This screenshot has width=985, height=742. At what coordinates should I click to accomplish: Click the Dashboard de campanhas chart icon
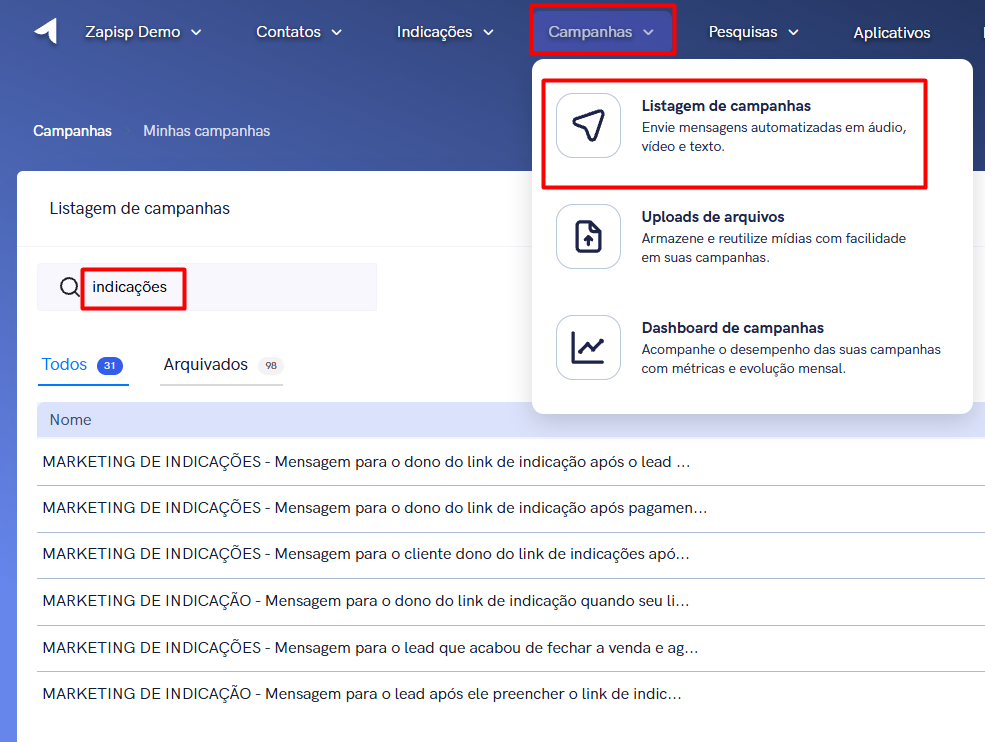589,347
